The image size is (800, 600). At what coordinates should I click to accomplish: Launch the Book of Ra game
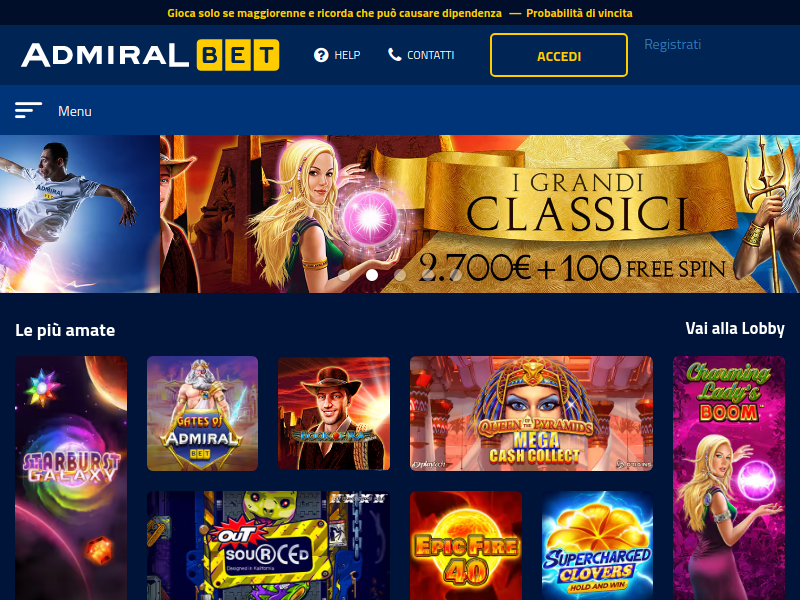[x=334, y=413]
